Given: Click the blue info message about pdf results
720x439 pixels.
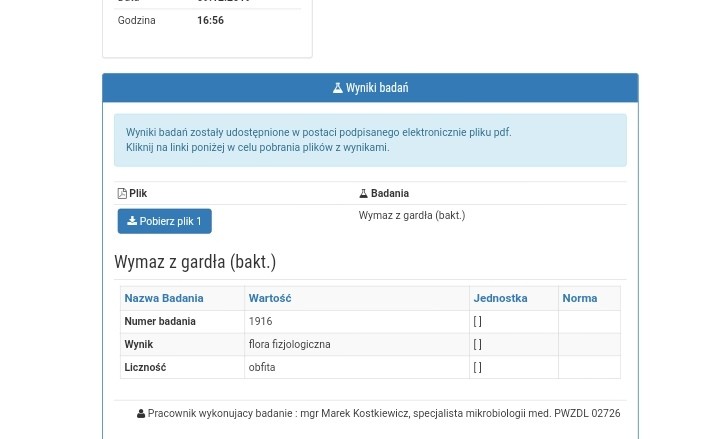Looking at the screenshot, I should (369, 139).
